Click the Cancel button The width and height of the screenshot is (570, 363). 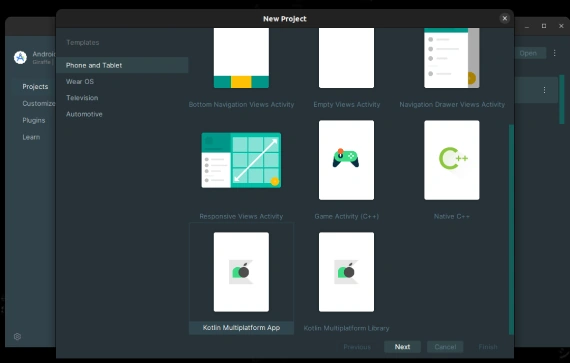pyautogui.click(x=445, y=347)
